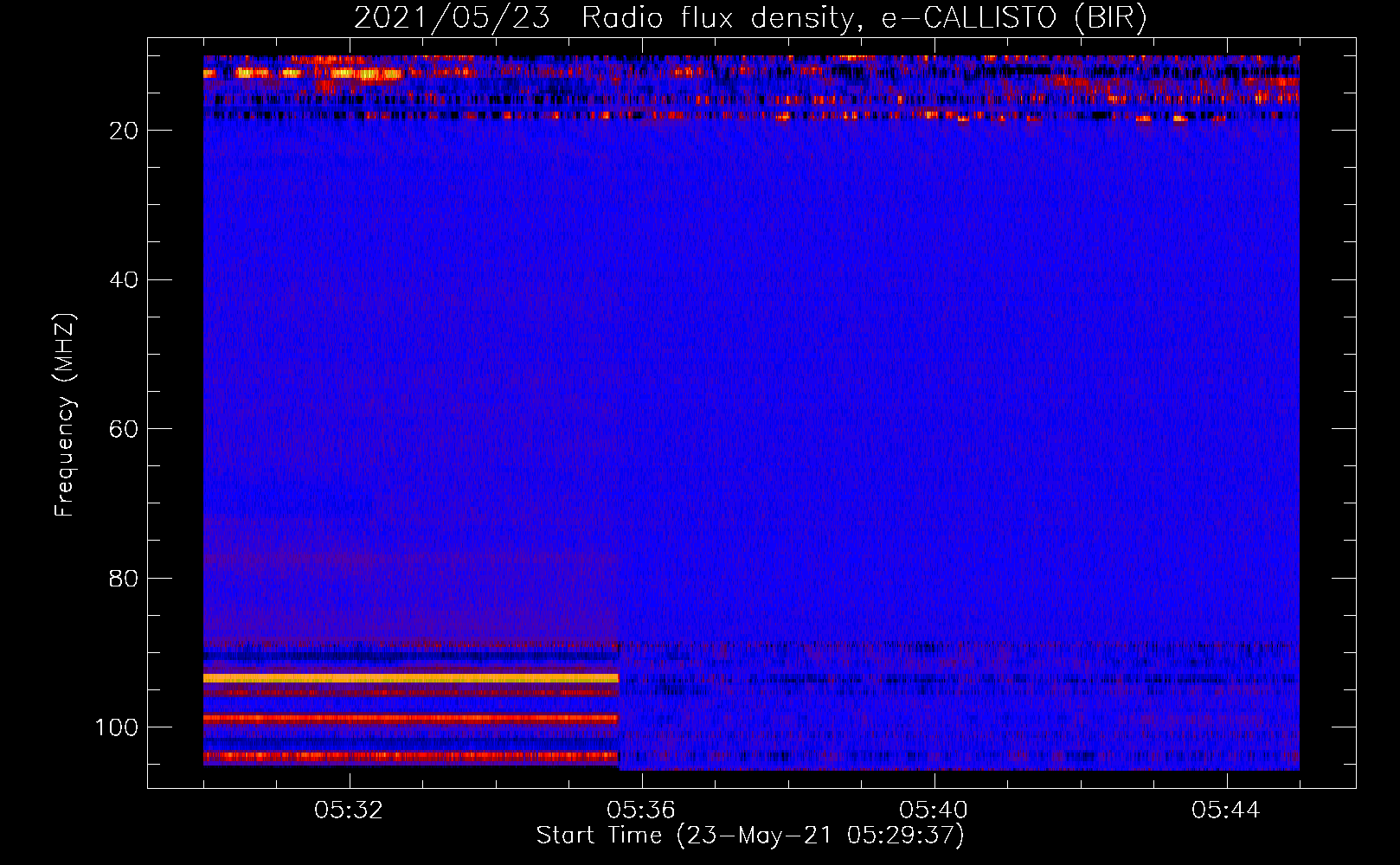1400x865 pixels.
Task: Click the bright yellow band near 93 MHz
Action: [x=411, y=678]
